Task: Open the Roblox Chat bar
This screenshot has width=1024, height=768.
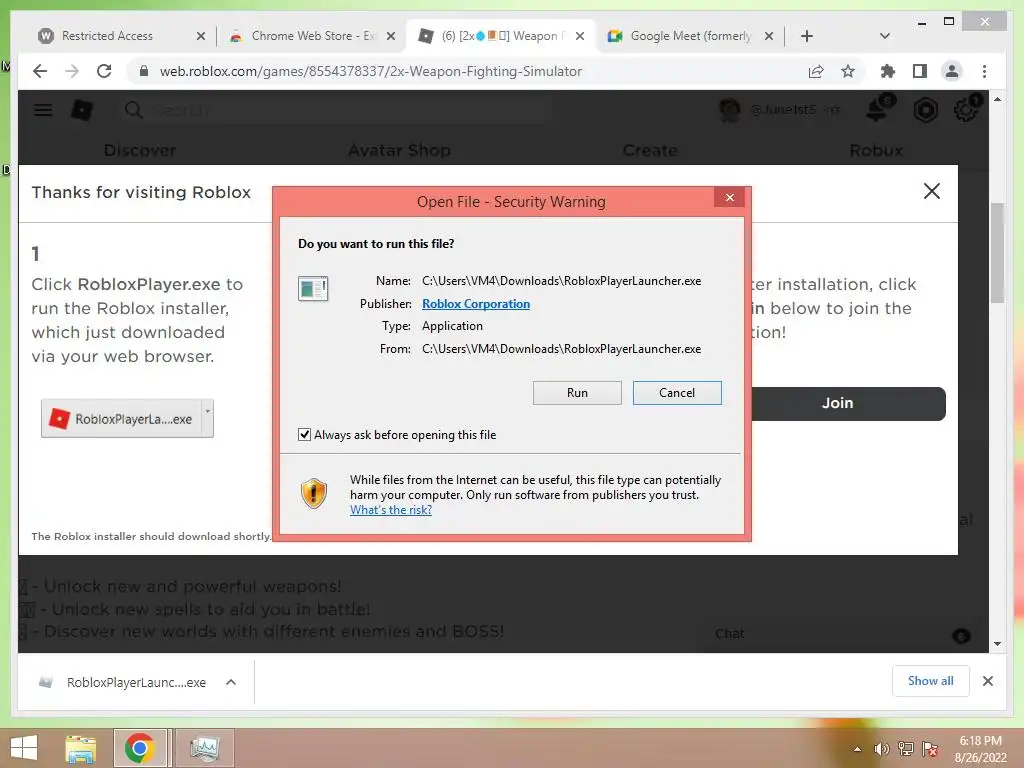Action: [x=841, y=634]
